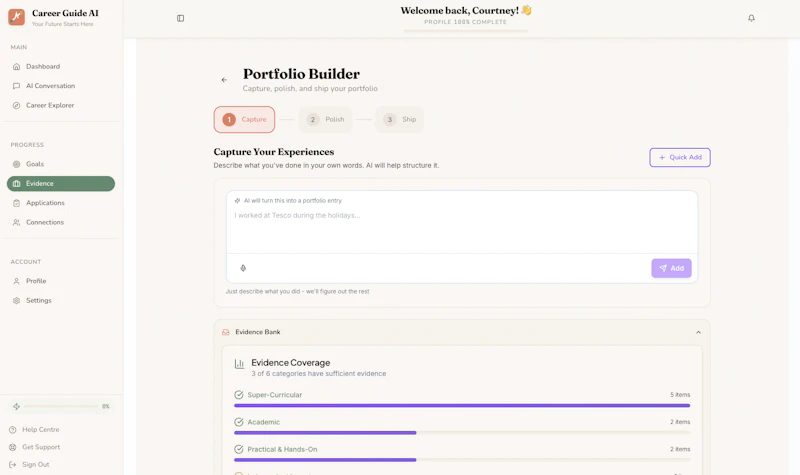Click the Evidence Coverage chart icon
This screenshot has height=475, width=800.
(239, 364)
